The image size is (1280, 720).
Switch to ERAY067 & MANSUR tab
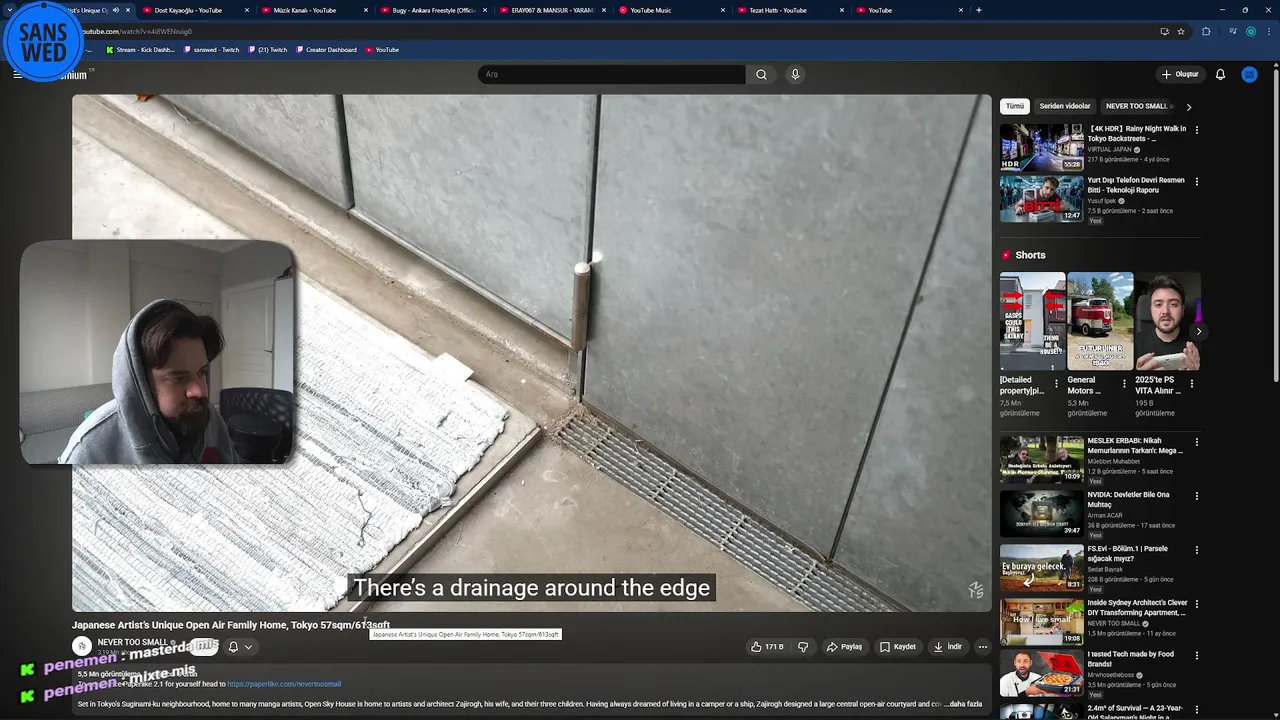click(x=552, y=10)
